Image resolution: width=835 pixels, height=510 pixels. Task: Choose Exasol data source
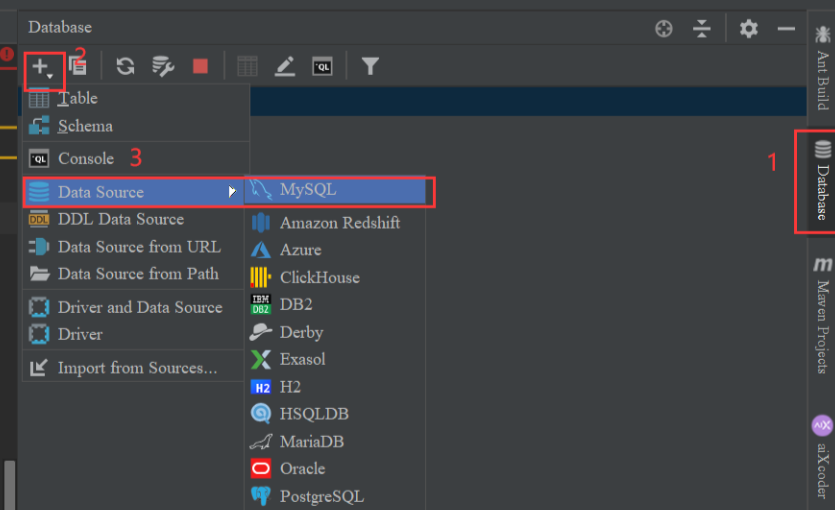tap(335, 359)
